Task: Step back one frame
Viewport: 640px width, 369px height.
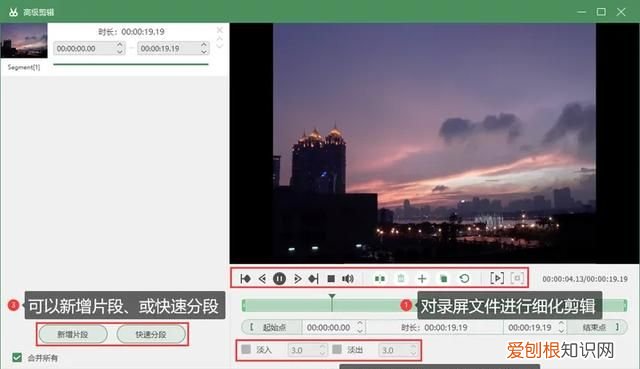Action: tap(262, 279)
